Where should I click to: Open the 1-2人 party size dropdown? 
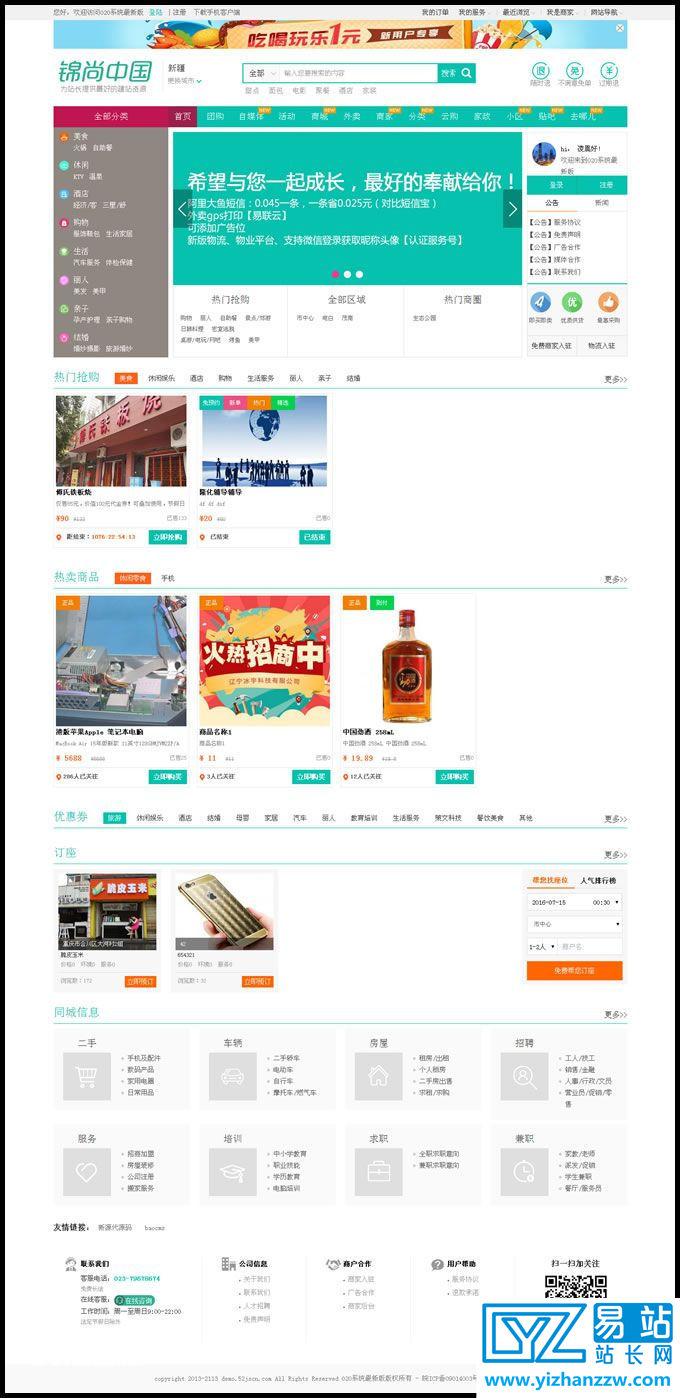coord(541,946)
